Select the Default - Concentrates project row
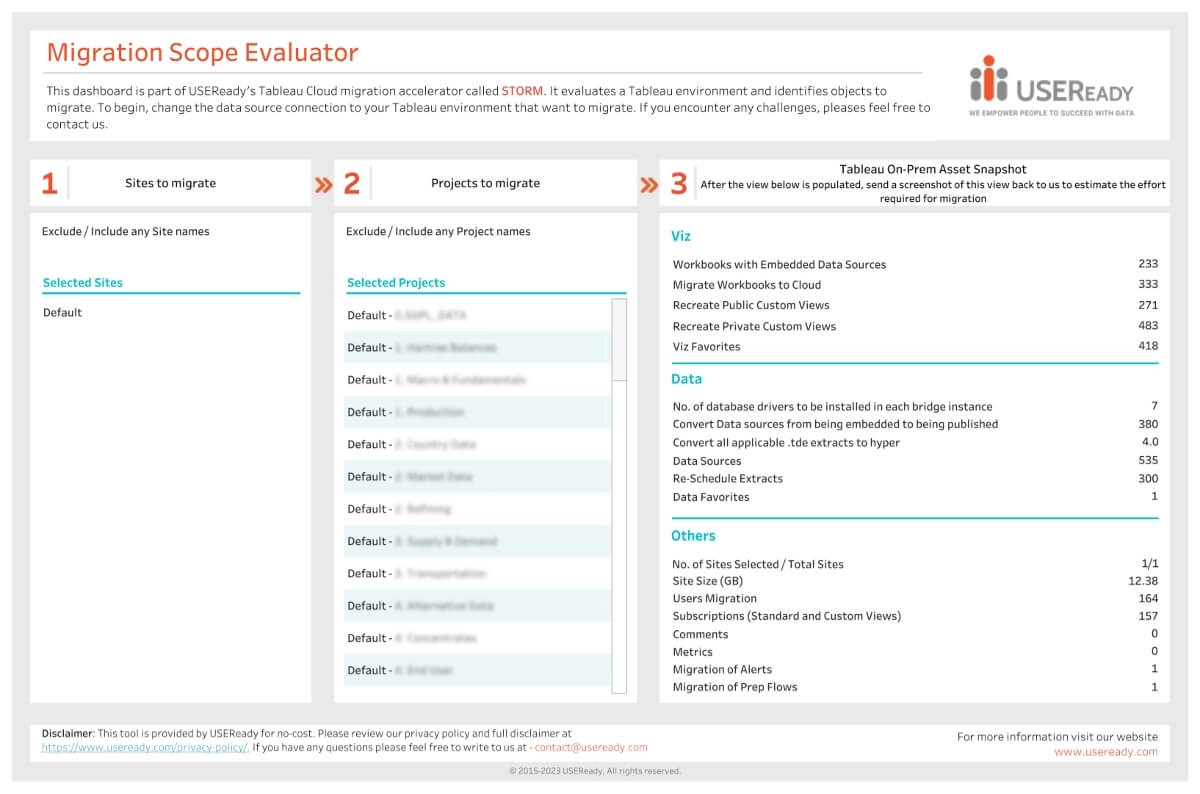Screen dimensions: 1200x794 [x=478, y=638]
